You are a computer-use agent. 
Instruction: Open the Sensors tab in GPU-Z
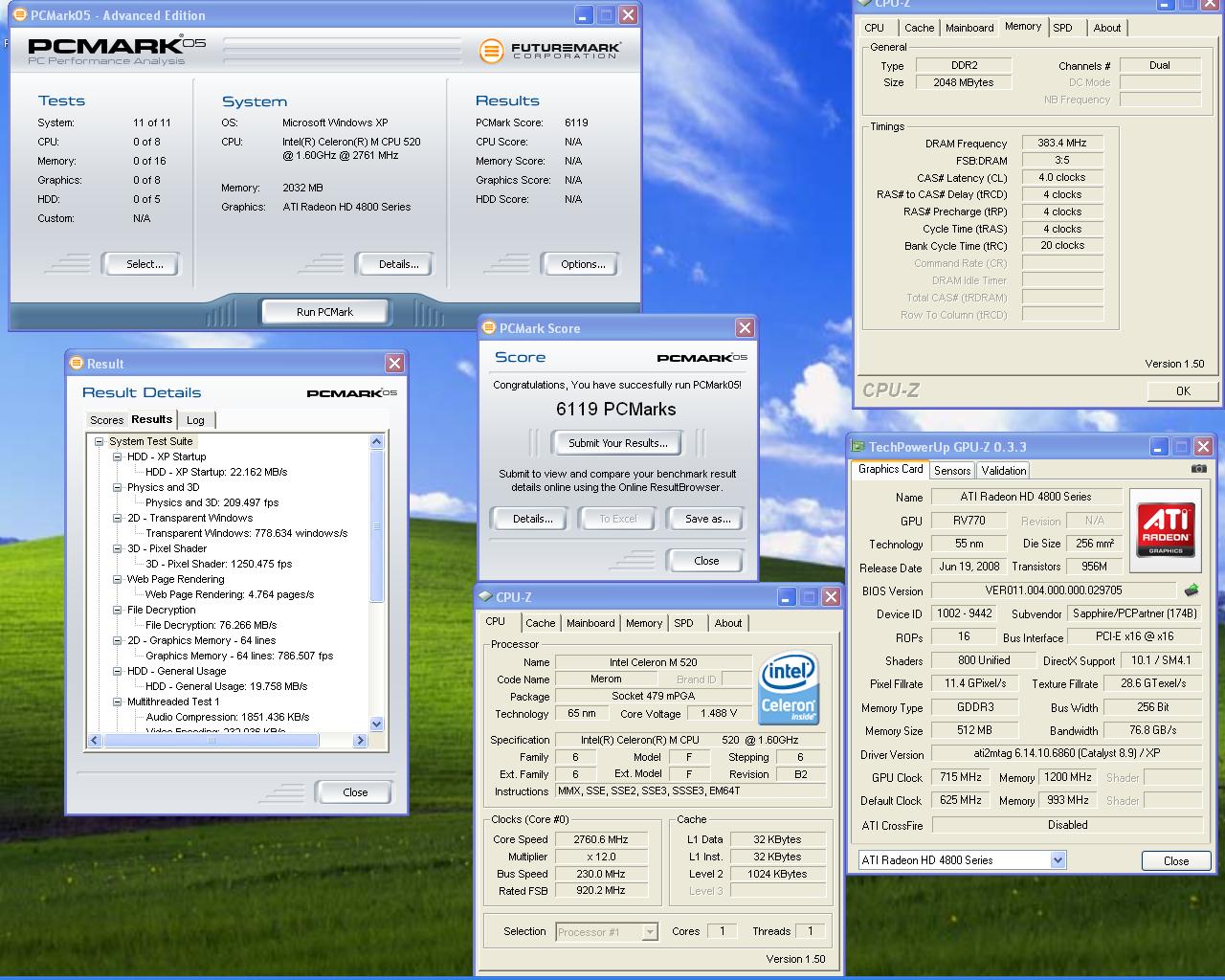point(952,471)
